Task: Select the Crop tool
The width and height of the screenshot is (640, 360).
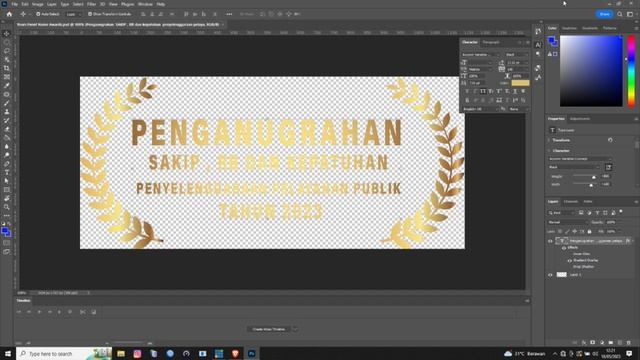Action: 7,68
